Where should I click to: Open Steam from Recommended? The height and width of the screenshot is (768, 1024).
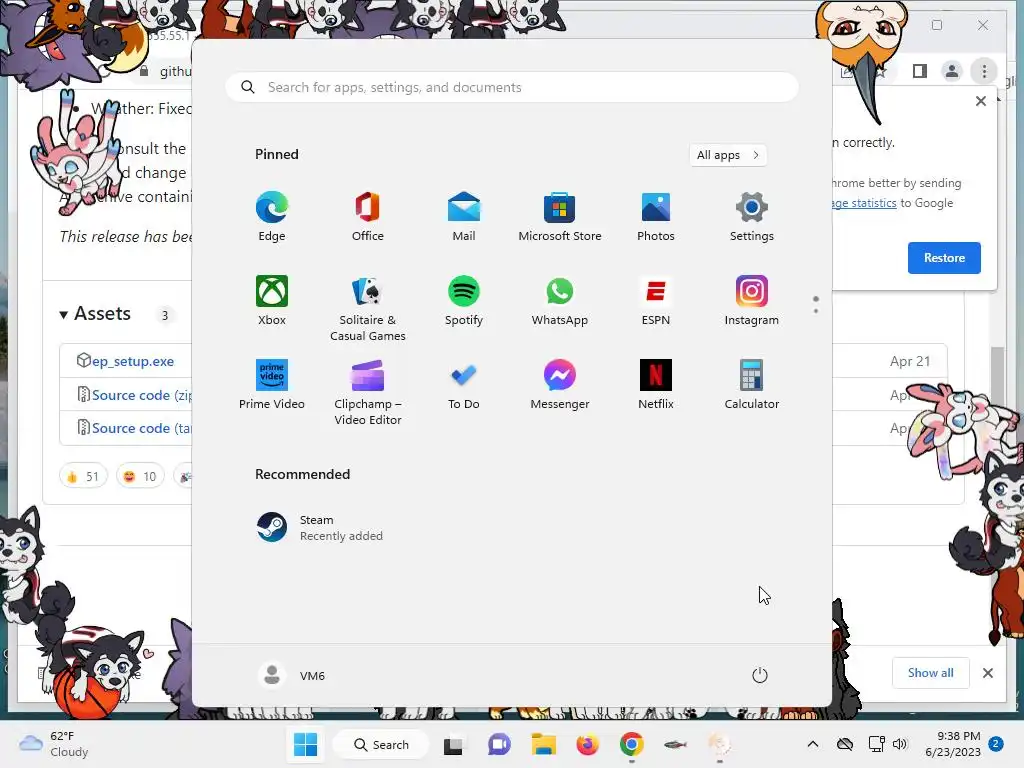coord(320,527)
